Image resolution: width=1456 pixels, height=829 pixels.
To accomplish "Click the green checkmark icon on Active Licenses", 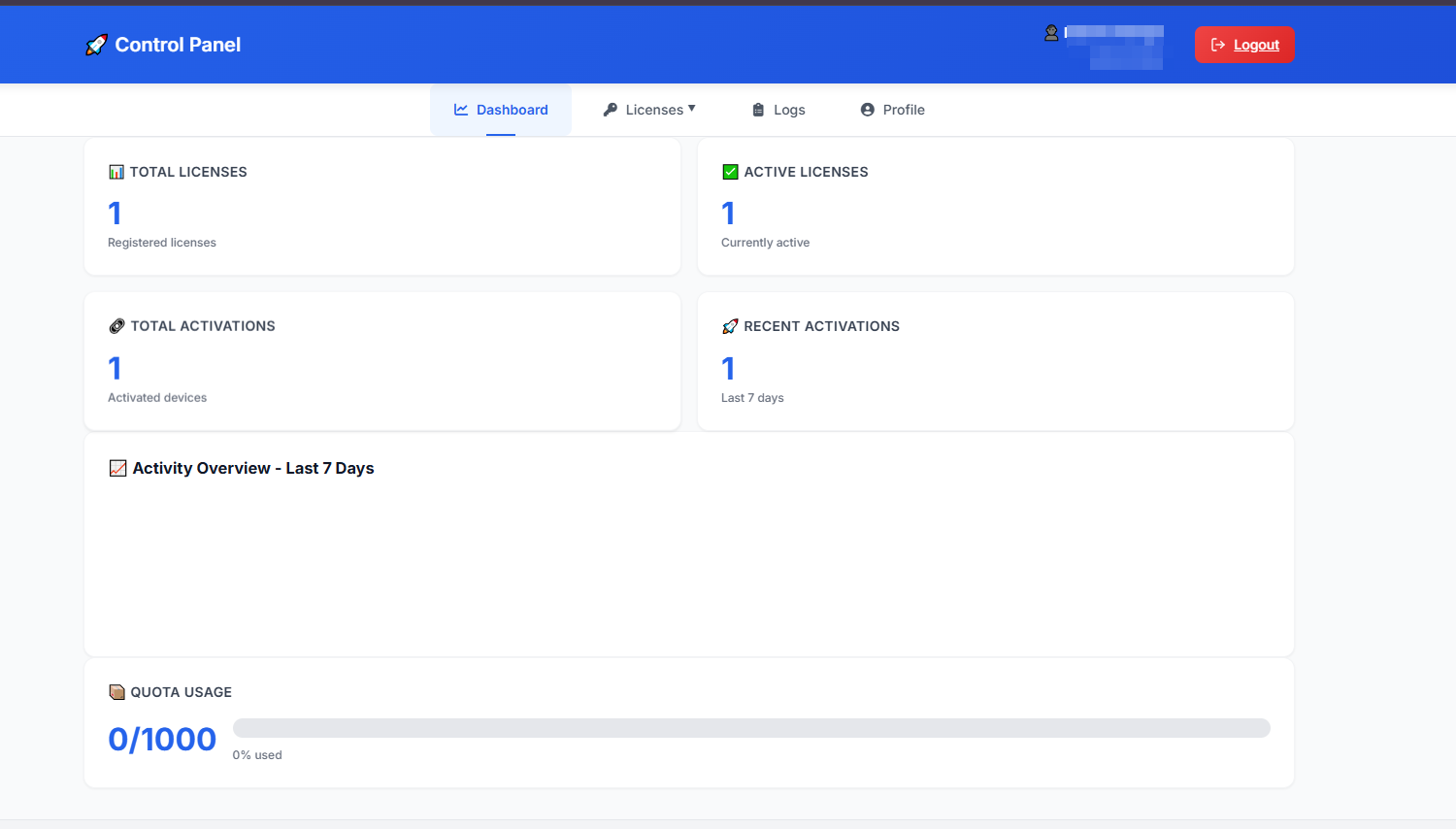I will (729, 171).
